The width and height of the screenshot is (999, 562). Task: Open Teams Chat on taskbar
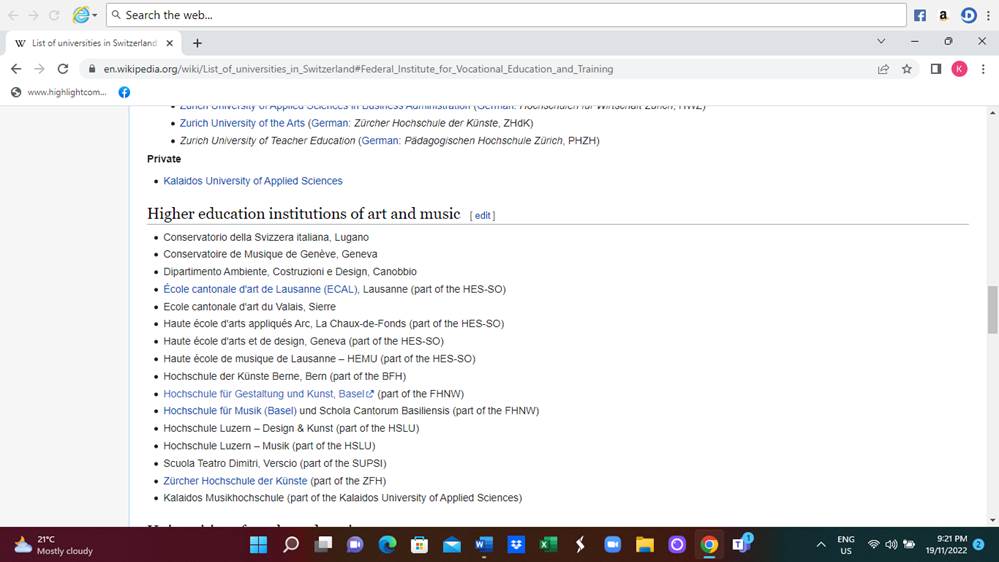pos(355,545)
